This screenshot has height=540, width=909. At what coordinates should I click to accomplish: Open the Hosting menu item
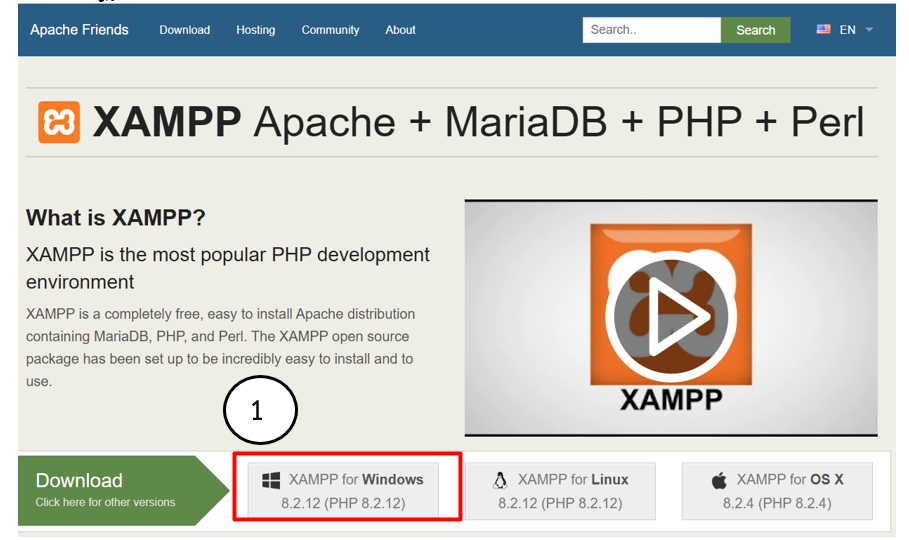tap(255, 30)
